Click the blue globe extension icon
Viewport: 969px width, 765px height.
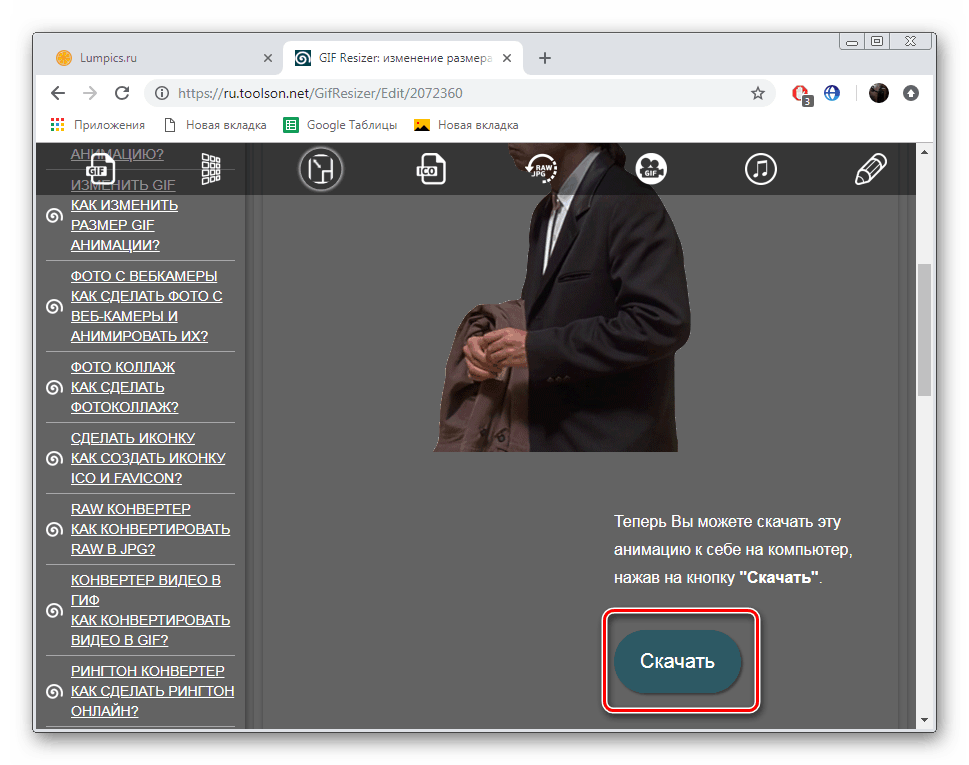832,93
